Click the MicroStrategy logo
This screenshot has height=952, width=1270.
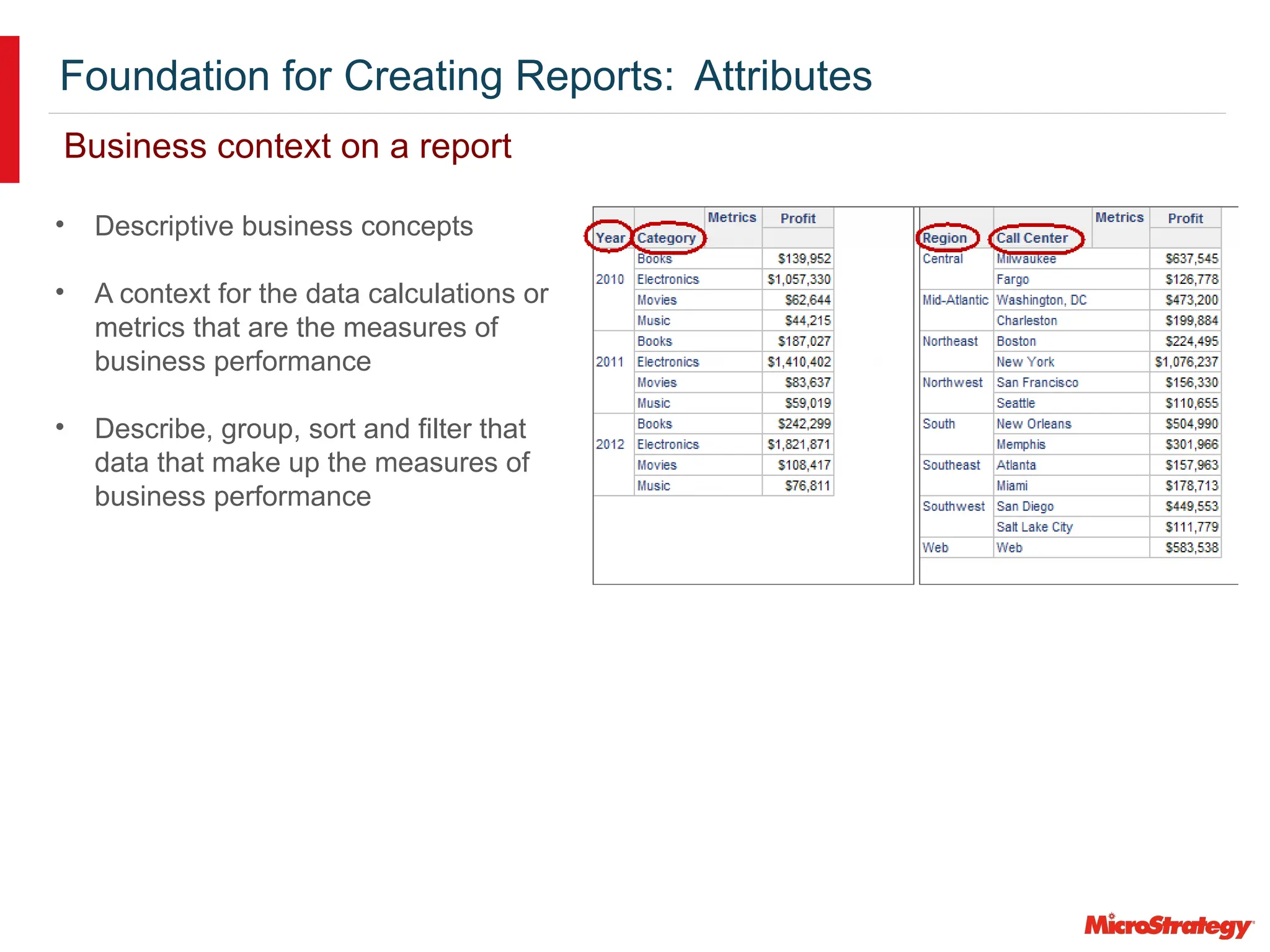tap(1170, 926)
